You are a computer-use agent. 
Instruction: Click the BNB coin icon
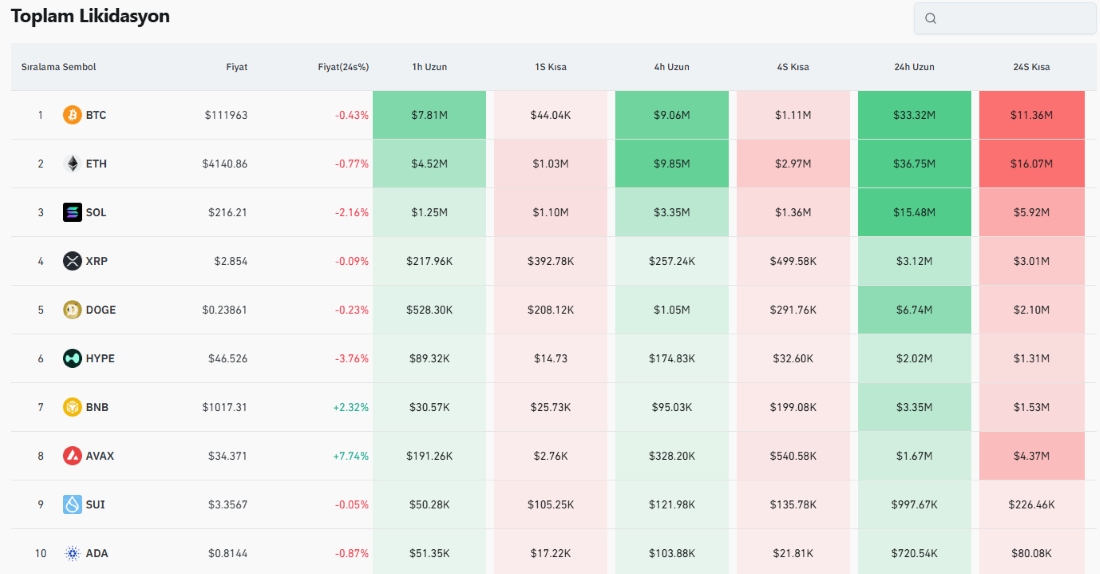(x=72, y=407)
